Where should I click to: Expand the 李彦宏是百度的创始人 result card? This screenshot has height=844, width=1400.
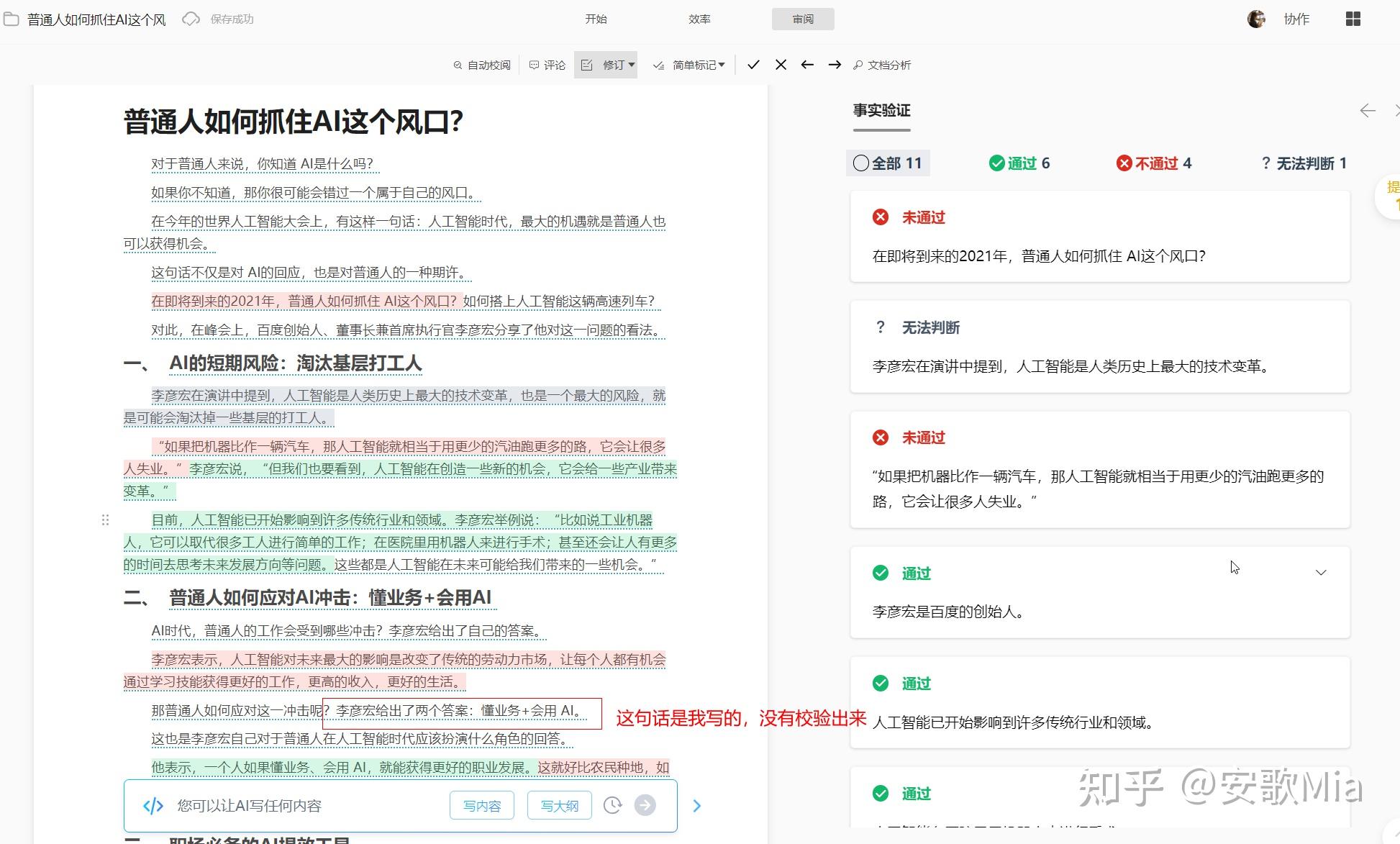(x=1320, y=573)
